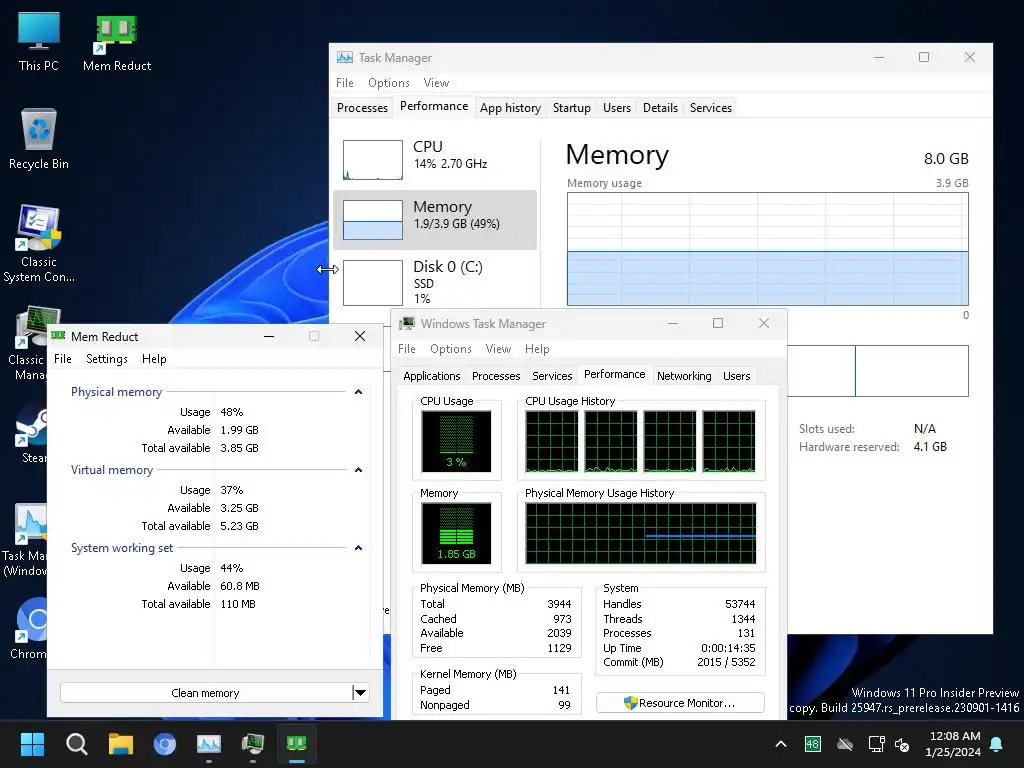Switch to the Details tab
The height and width of the screenshot is (768, 1024).
pyautogui.click(x=660, y=108)
